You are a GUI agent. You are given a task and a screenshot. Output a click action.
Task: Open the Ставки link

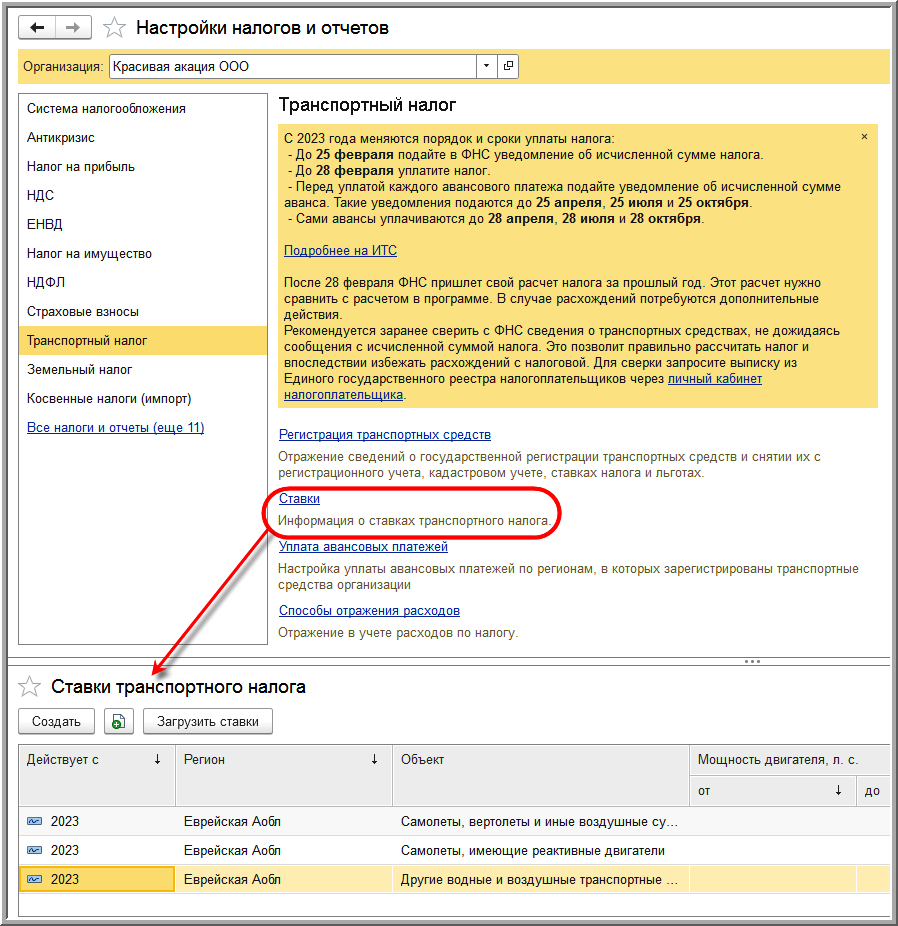[x=299, y=498]
